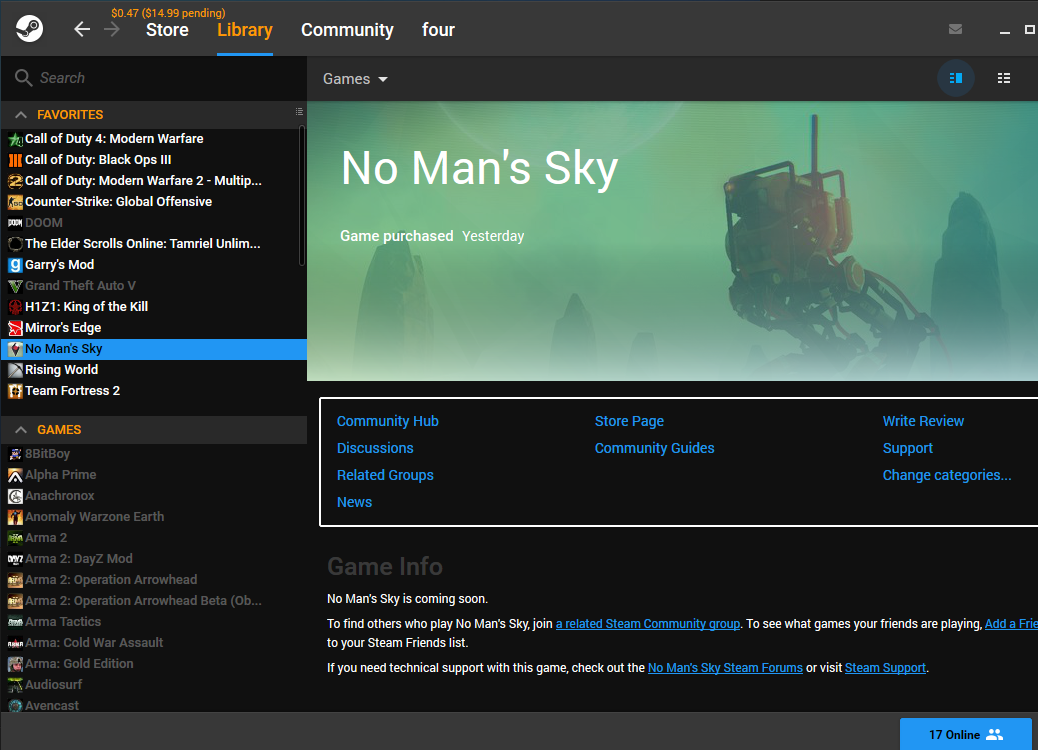Image resolution: width=1038 pixels, height=750 pixels.
Task: Go back with the left arrow
Action: [x=82, y=29]
